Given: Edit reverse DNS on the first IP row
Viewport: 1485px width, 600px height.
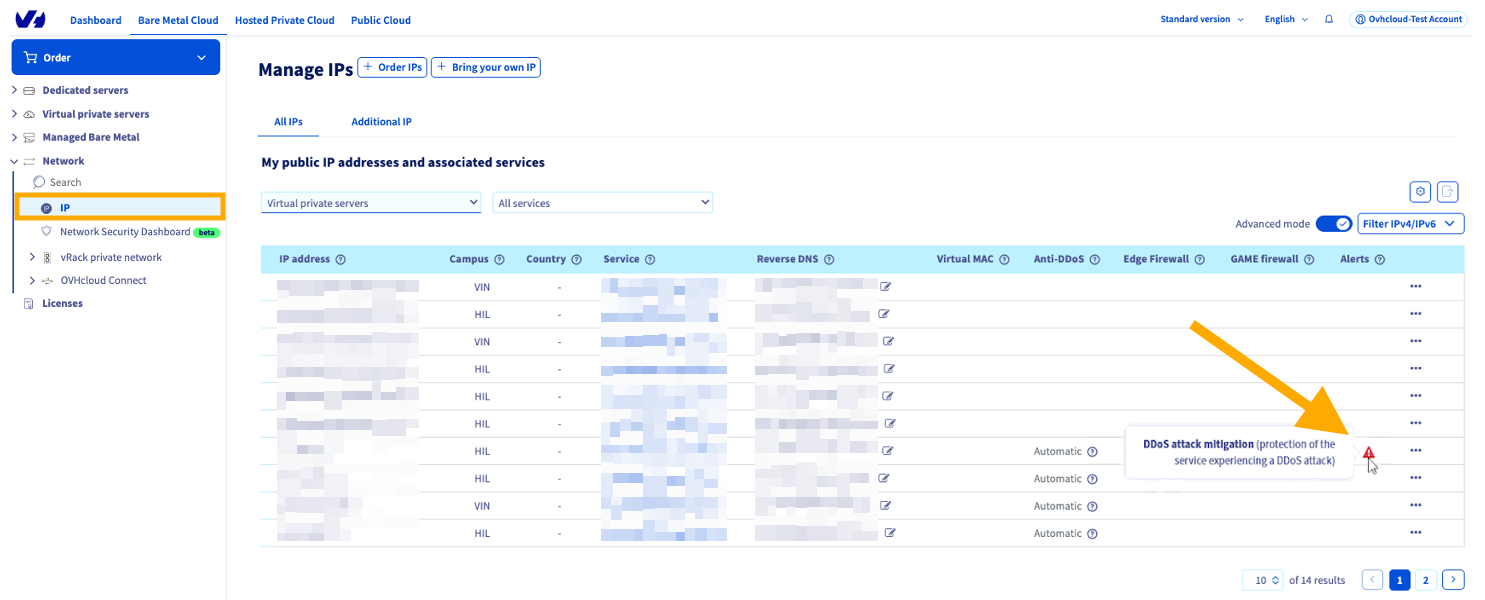Looking at the screenshot, I should [884, 286].
